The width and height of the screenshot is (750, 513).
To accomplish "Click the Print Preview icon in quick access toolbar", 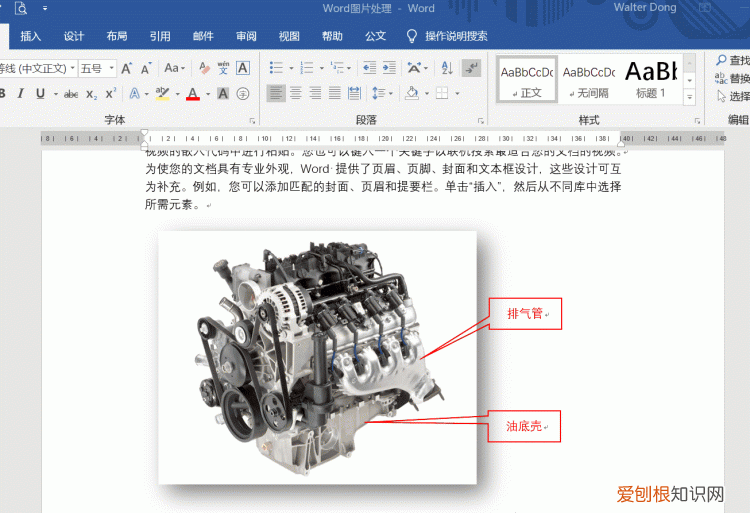I will tap(21, 8).
